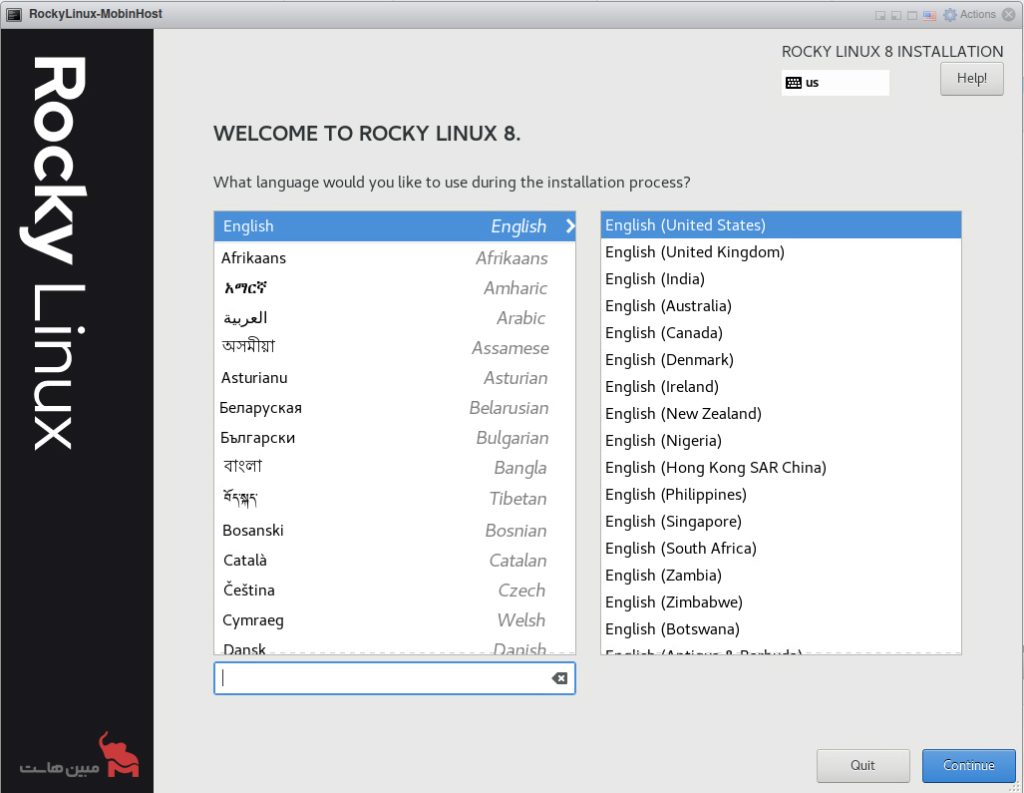
Task: Clear the language search field
Action: 560,678
